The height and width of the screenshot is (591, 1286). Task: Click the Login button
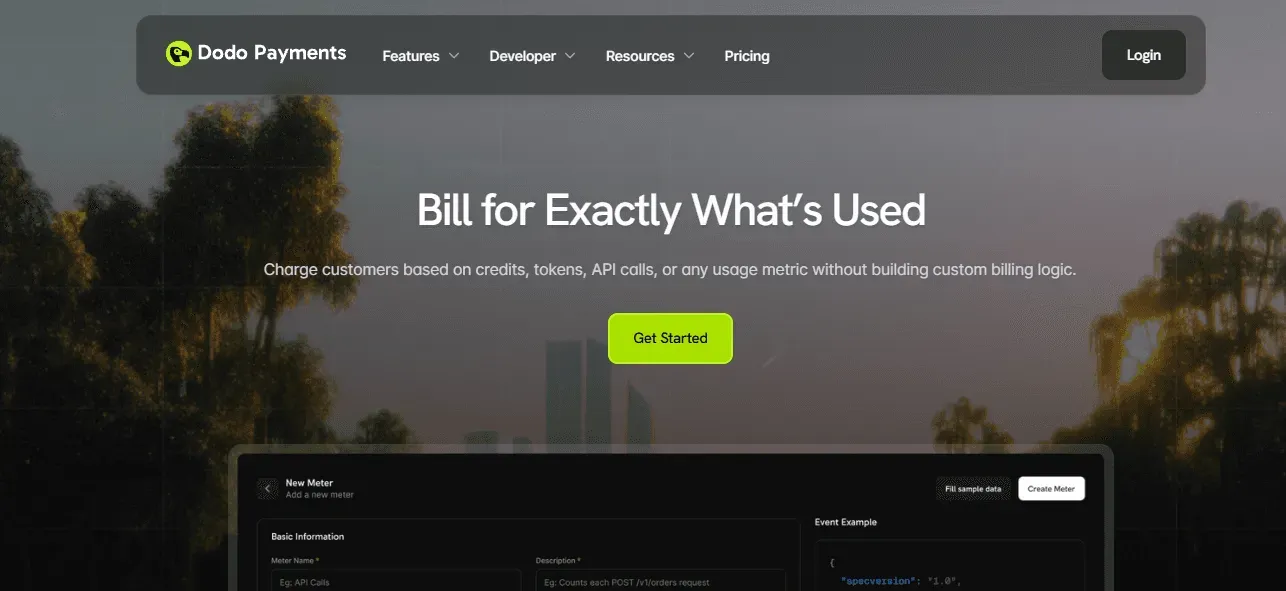coord(1143,55)
